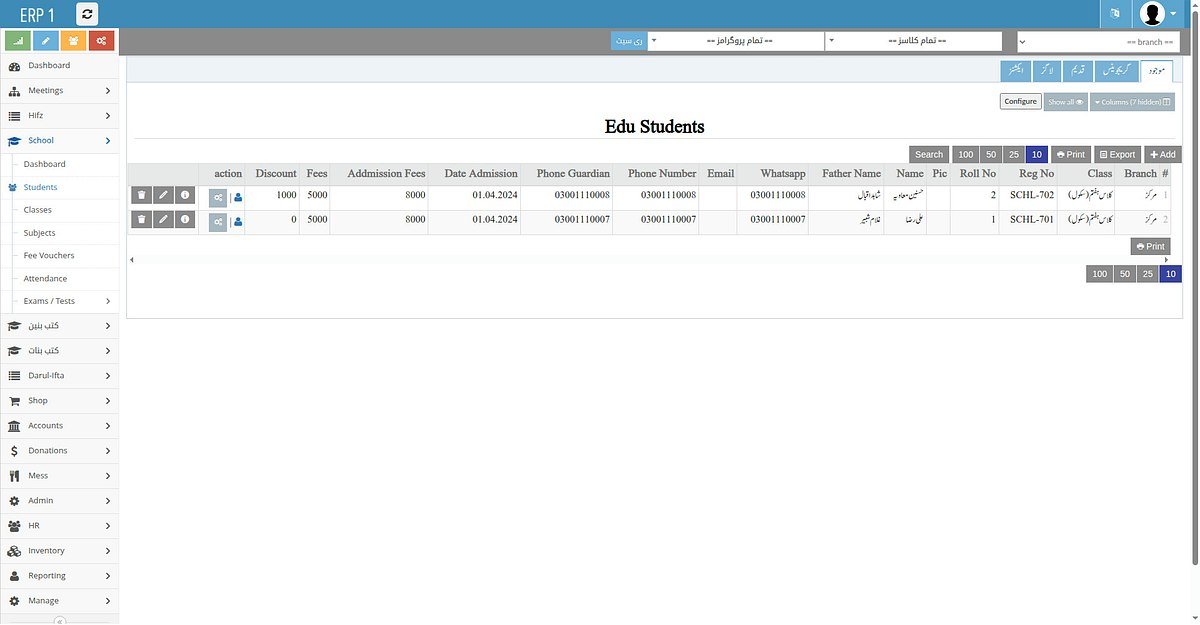This screenshot has height=625, width=1200.
Task: Click the cogs action icon for SCHL-701
Action: [x=218, y=221]
